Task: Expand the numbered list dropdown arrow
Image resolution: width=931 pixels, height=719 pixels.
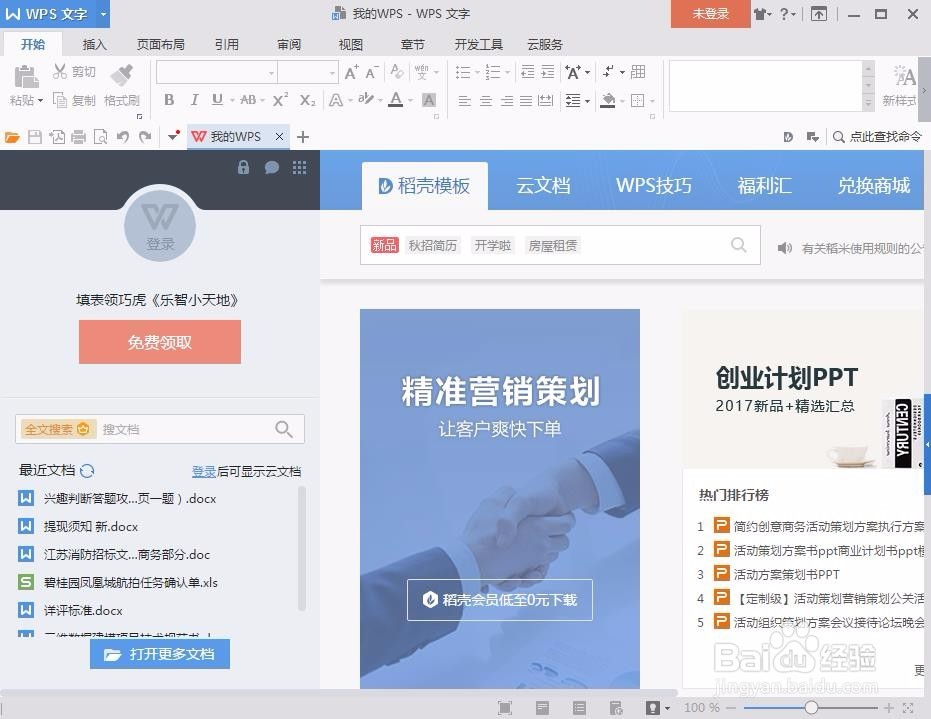Action: pos(507,72)
